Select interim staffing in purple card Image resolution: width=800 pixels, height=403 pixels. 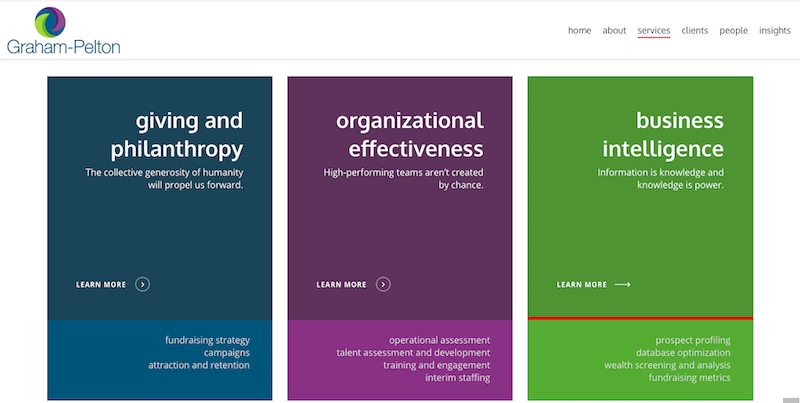coord(458,377)
